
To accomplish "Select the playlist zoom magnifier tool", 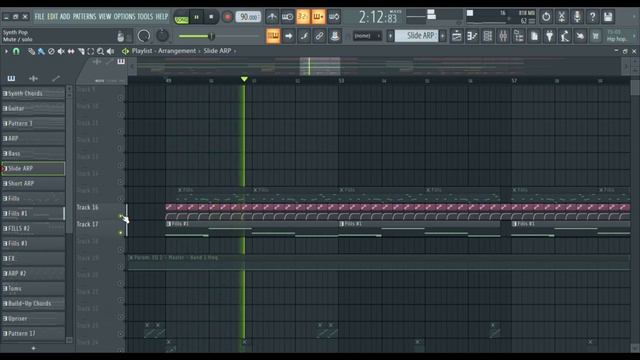I will (100, 51).
